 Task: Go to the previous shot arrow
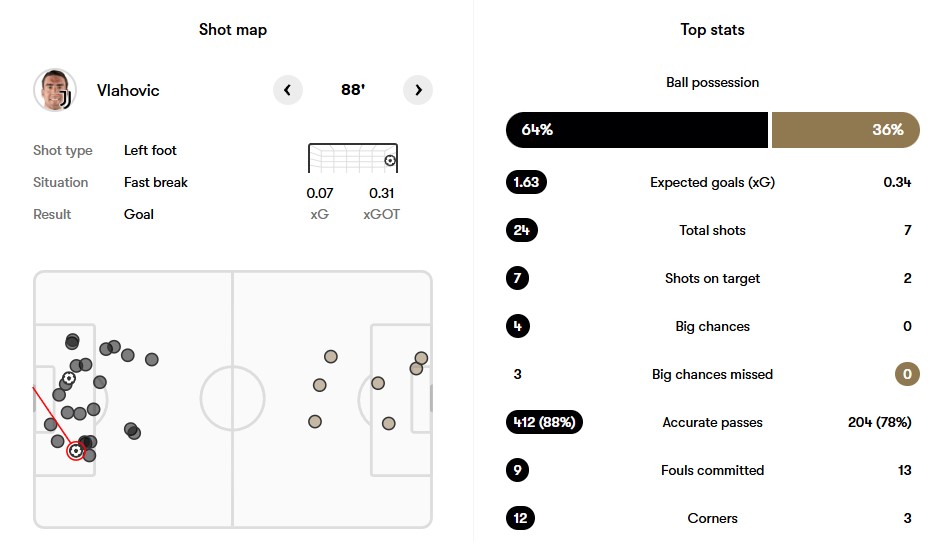point(288,90)
